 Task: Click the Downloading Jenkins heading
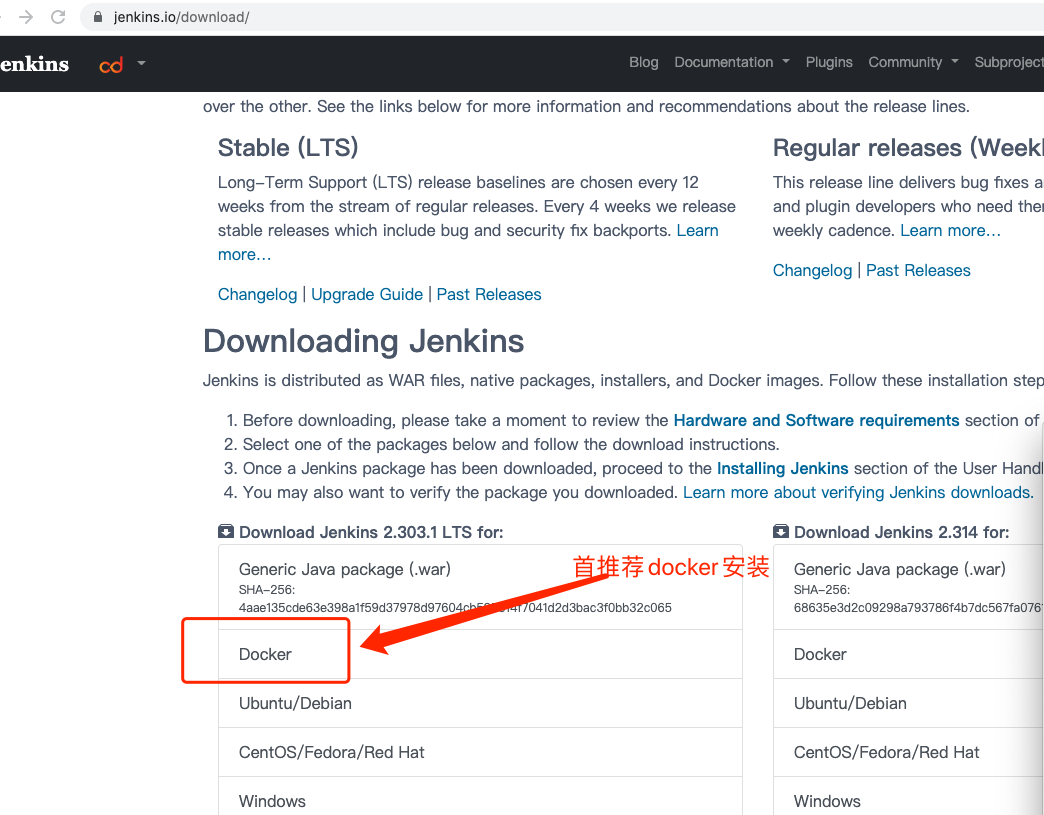[x=364, y=341]
